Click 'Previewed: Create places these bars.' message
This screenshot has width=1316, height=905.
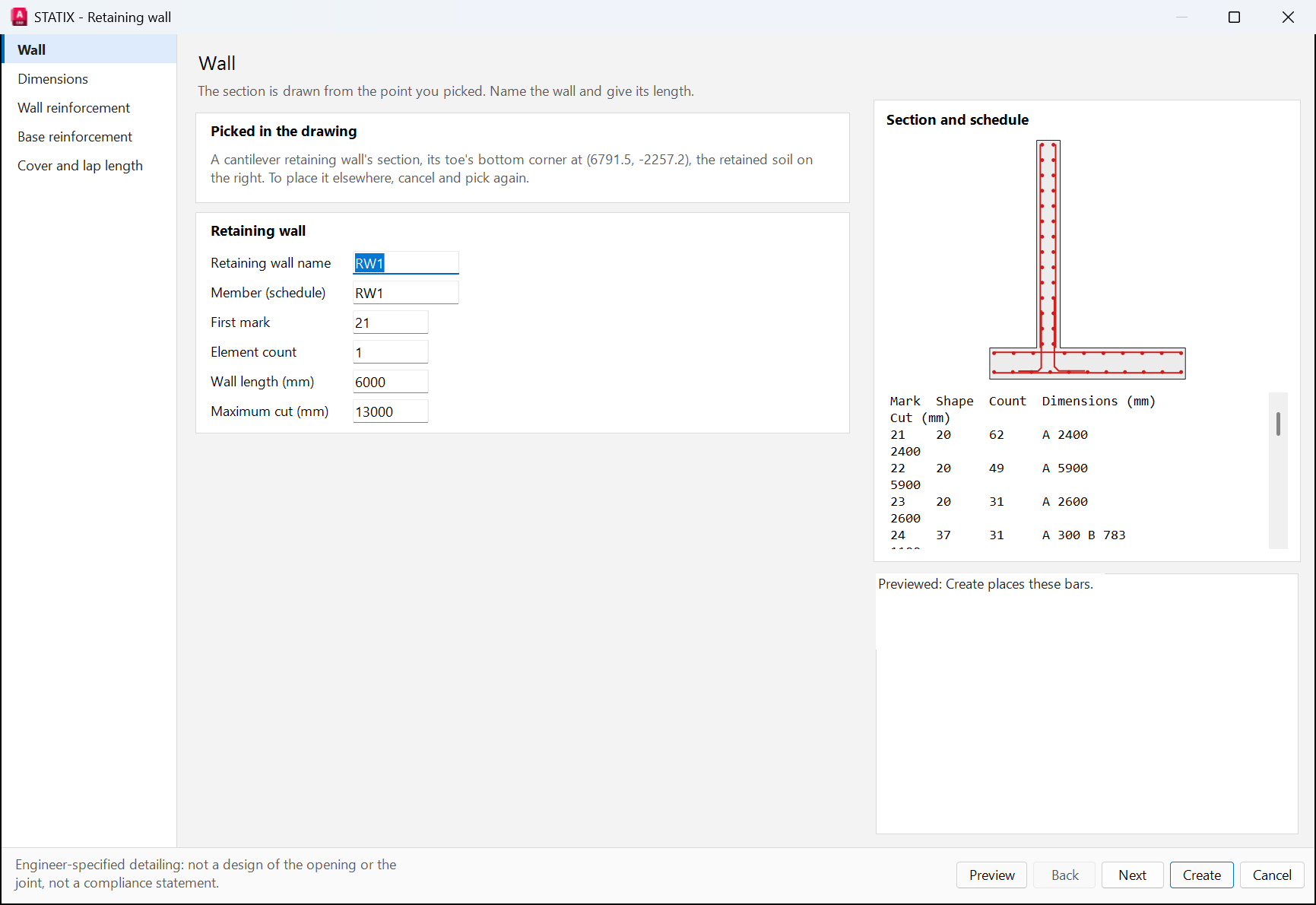pyautogui.click(x=985, y=584)
